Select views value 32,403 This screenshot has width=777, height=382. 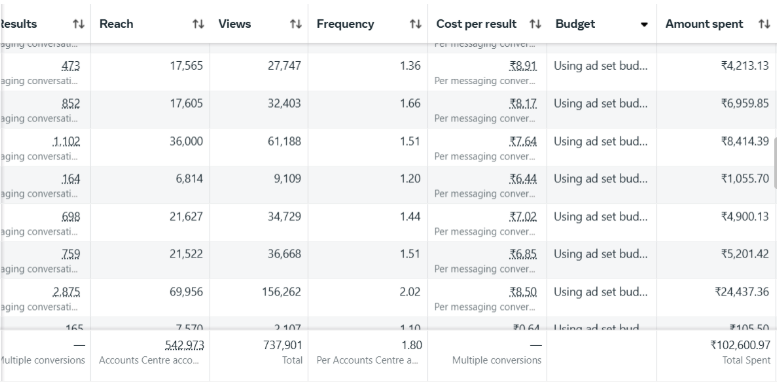coord(284,104)
